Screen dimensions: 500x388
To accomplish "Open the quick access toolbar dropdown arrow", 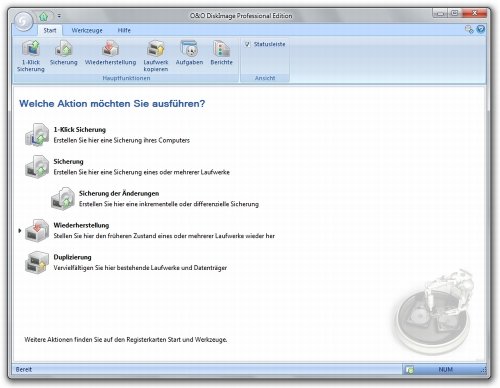I will click(59, 16).
